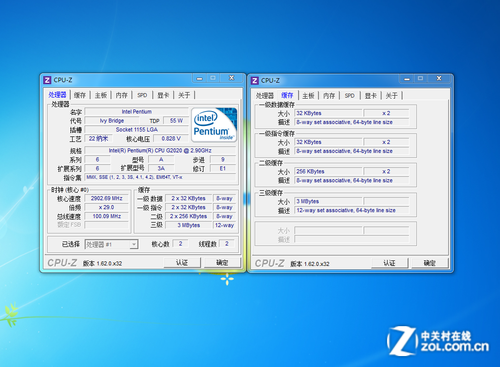Click the 12-way set associative description field
Image resolution: width=500 pixels, height=367 pixels.
point(352,210)
